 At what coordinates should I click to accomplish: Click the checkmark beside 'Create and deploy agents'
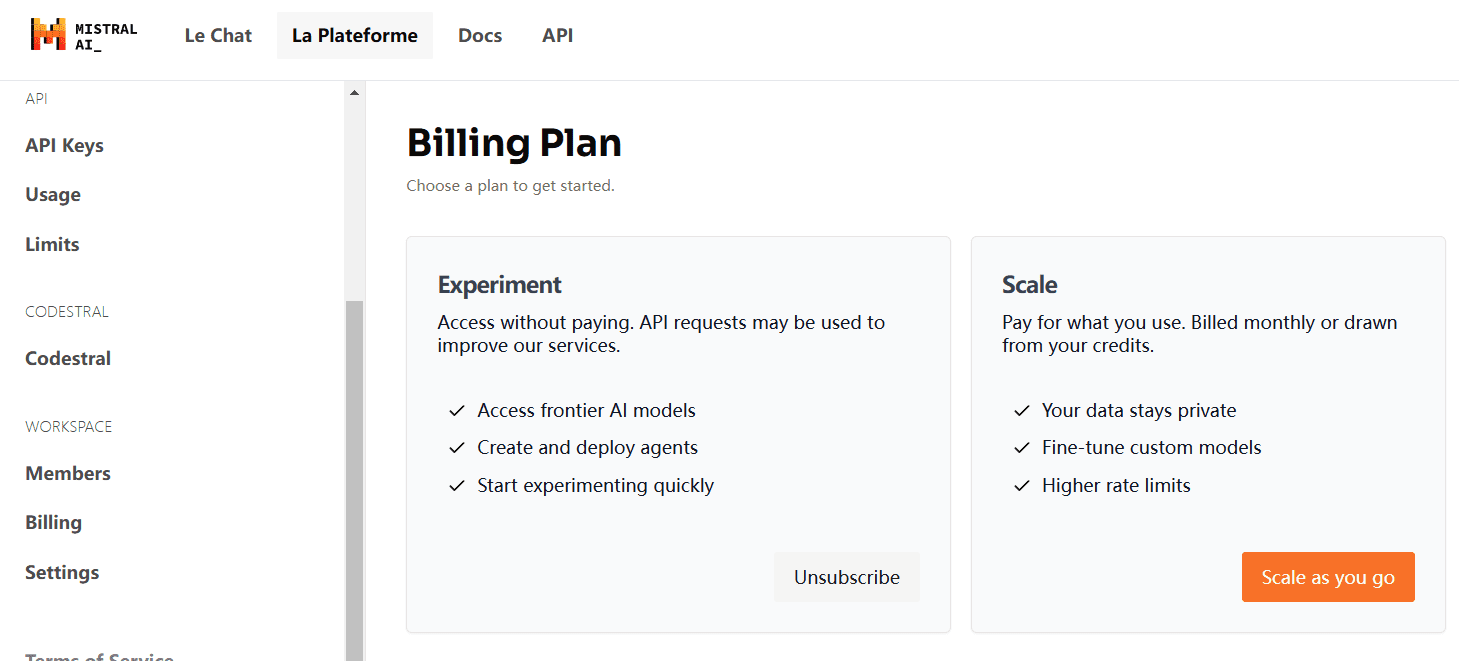pyautogui.click(x=457, y=448)
